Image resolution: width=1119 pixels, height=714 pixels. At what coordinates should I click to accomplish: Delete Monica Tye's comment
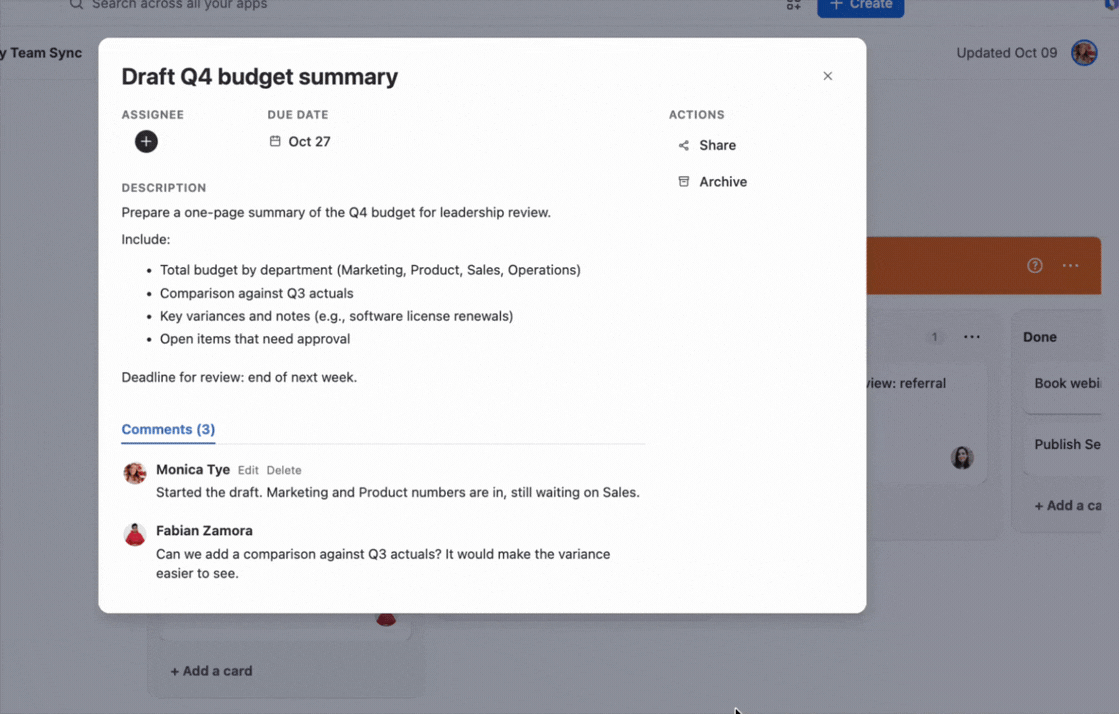point(284,470)
